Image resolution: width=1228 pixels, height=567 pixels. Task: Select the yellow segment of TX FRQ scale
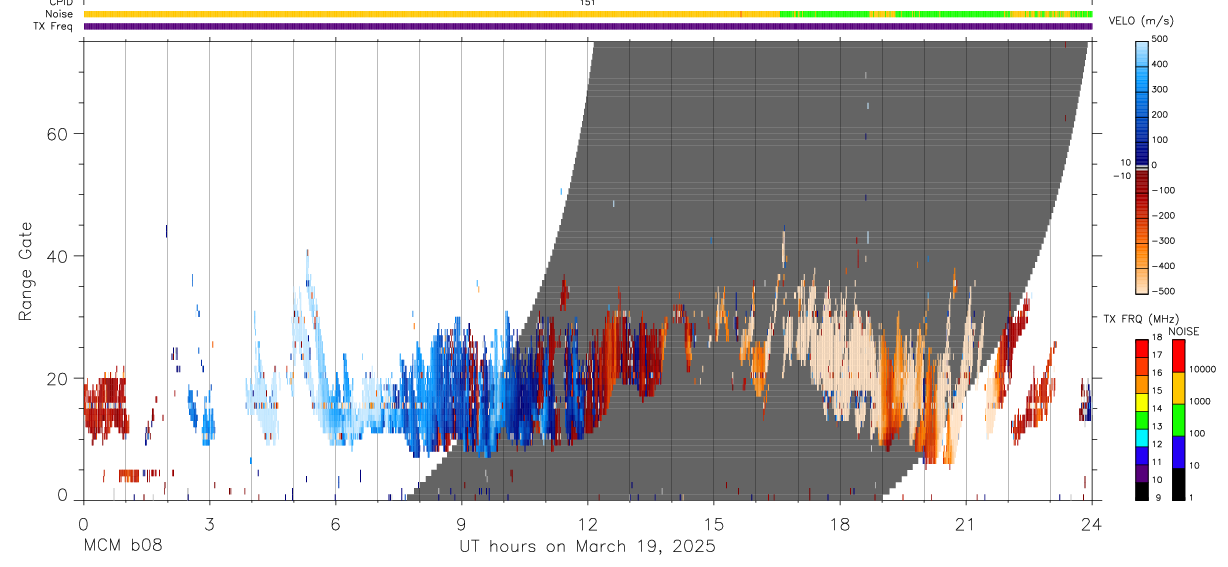coord(1142,400)
